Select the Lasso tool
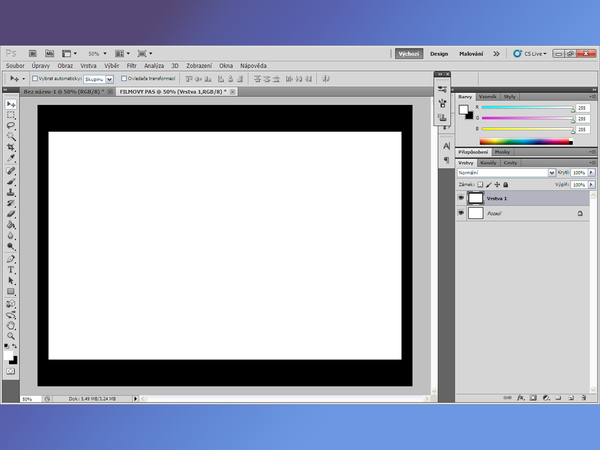Viewport: 600px width, 450px height. pyautogui.click(x=11, y=125)
